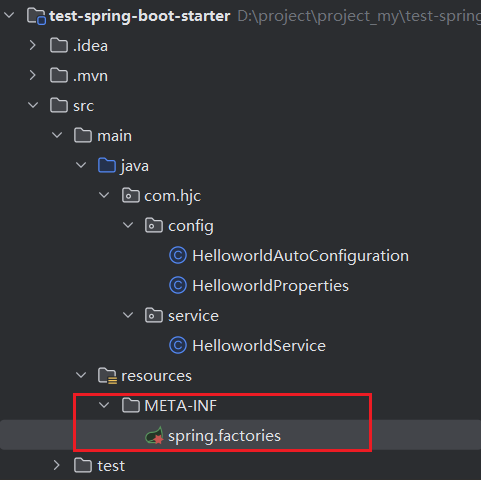Expand the .mvn folder
481x480 pixels.
click(32, 75)
